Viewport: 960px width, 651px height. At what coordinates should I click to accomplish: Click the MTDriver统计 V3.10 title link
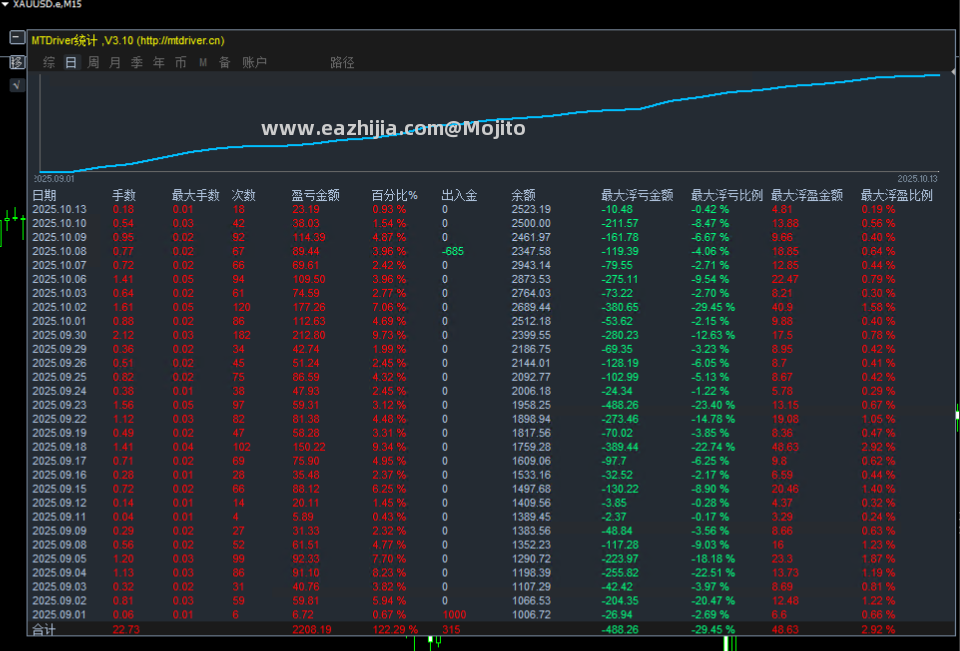[128, 40]
